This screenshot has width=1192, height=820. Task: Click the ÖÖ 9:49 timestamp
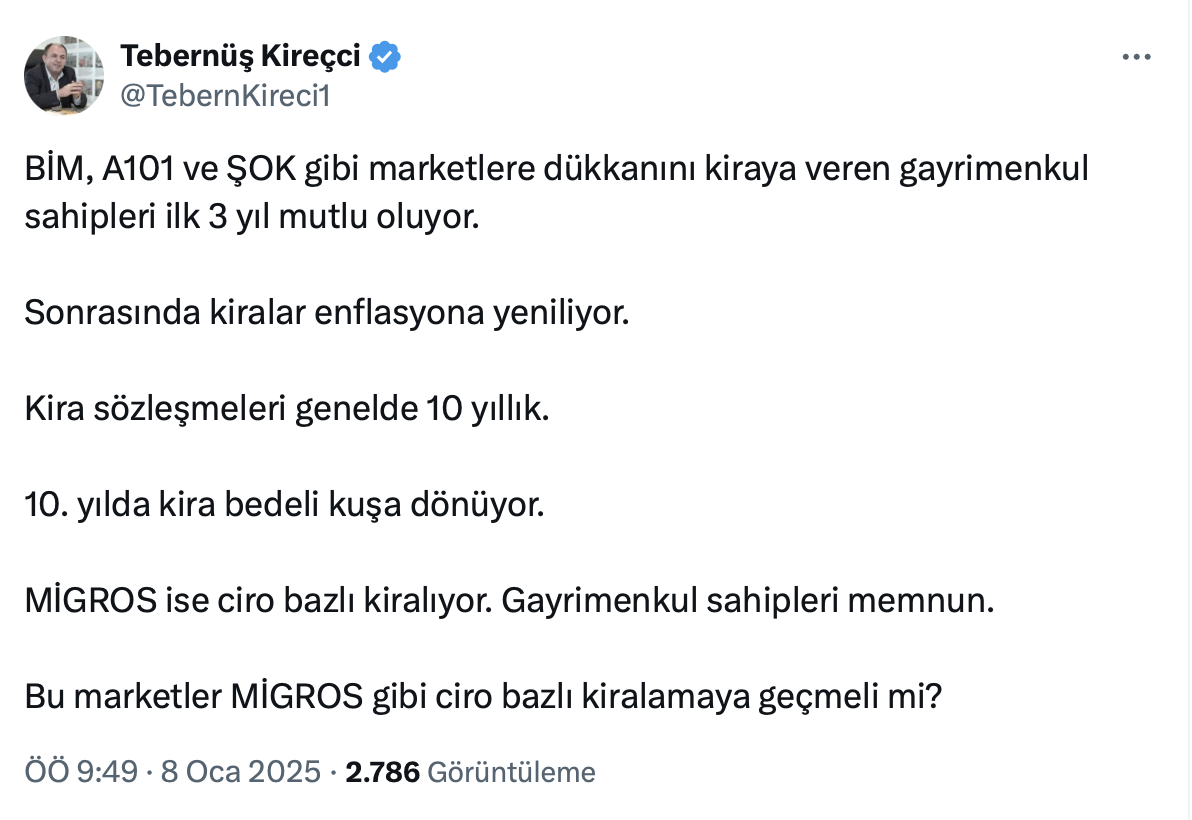tap(80, 772)
